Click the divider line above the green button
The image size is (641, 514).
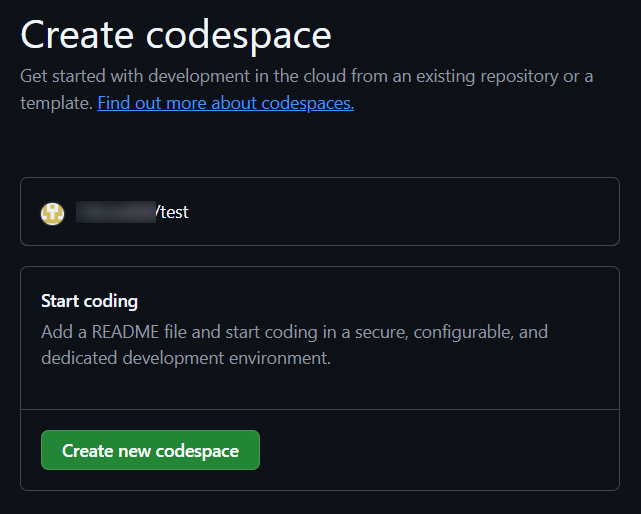320,409
